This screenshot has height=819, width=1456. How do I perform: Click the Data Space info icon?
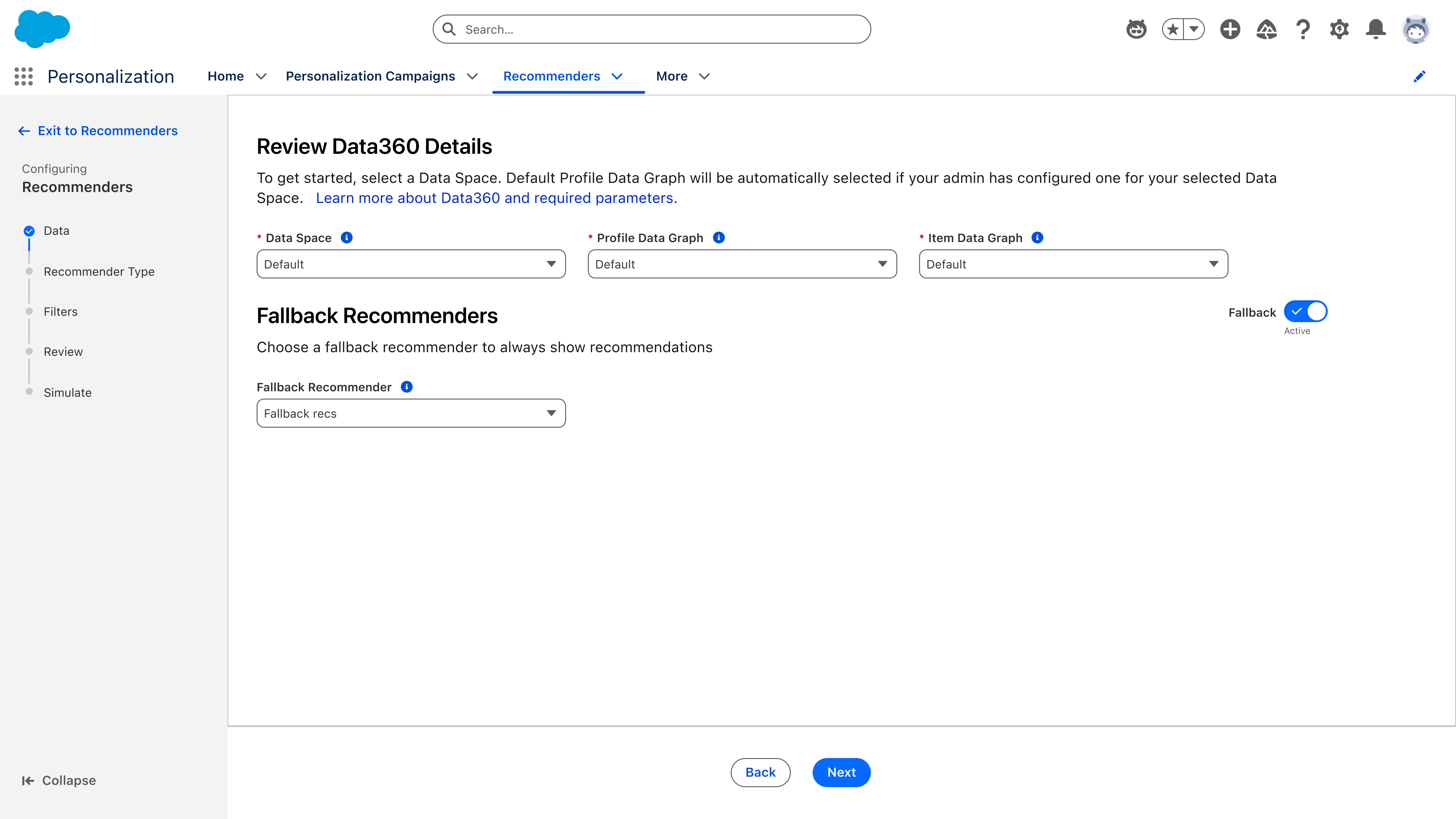pos(346,238)
